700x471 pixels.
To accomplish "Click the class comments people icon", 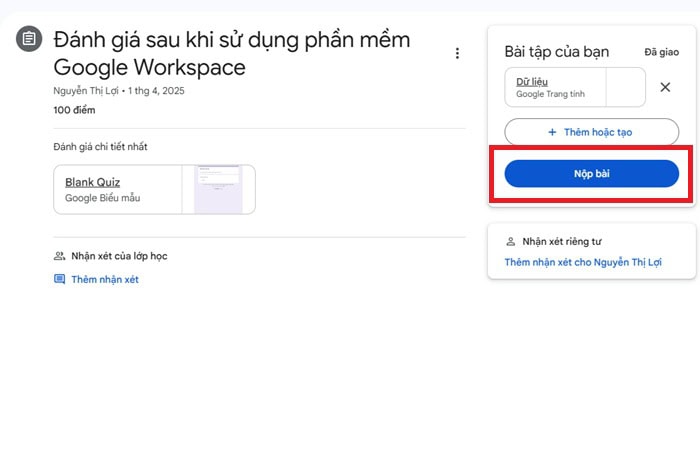I will [x=59, y=256].
